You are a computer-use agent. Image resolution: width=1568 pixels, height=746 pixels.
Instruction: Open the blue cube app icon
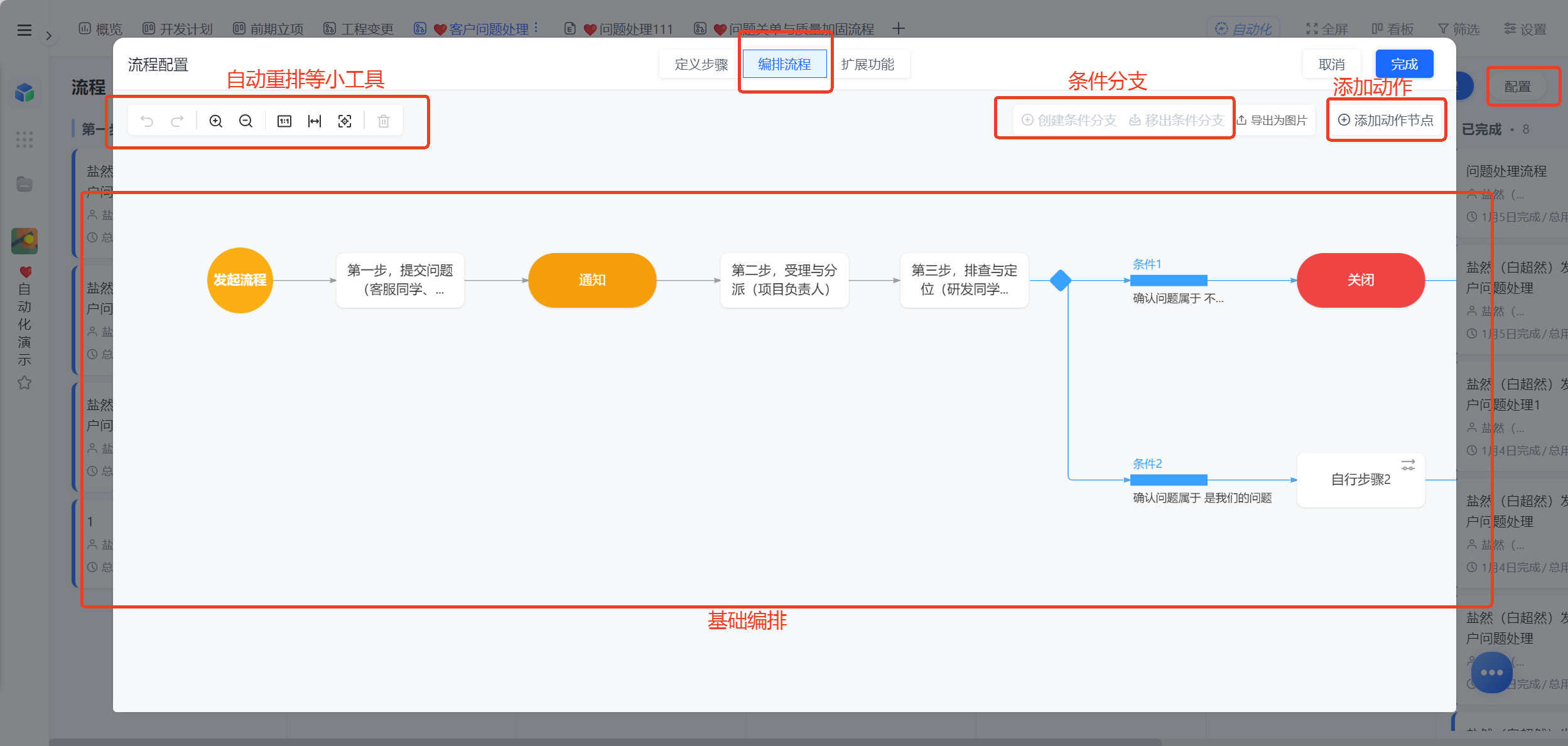pyautogui.click(x=24, y=93)
